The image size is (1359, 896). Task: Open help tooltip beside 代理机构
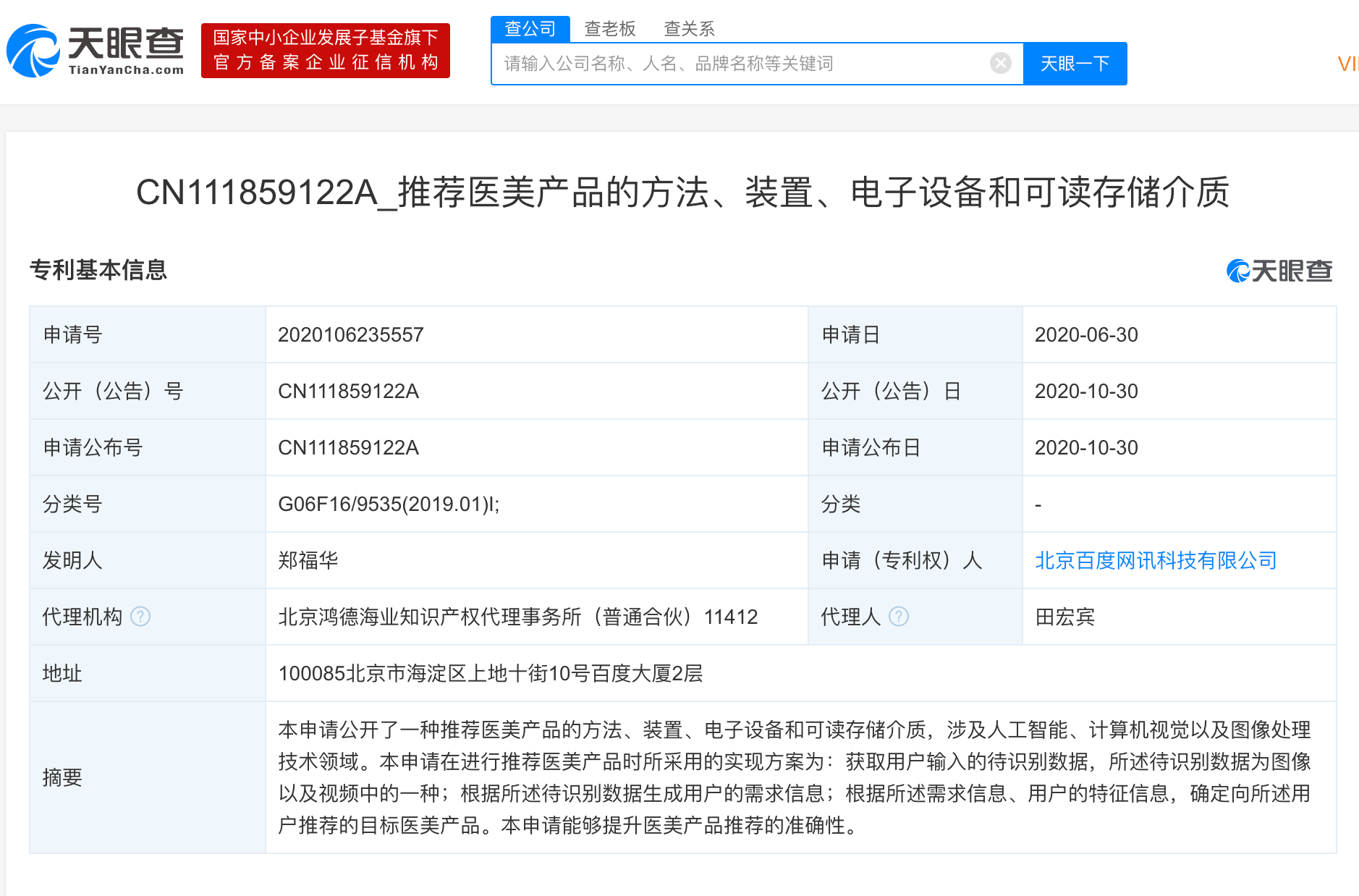point(142,617)
